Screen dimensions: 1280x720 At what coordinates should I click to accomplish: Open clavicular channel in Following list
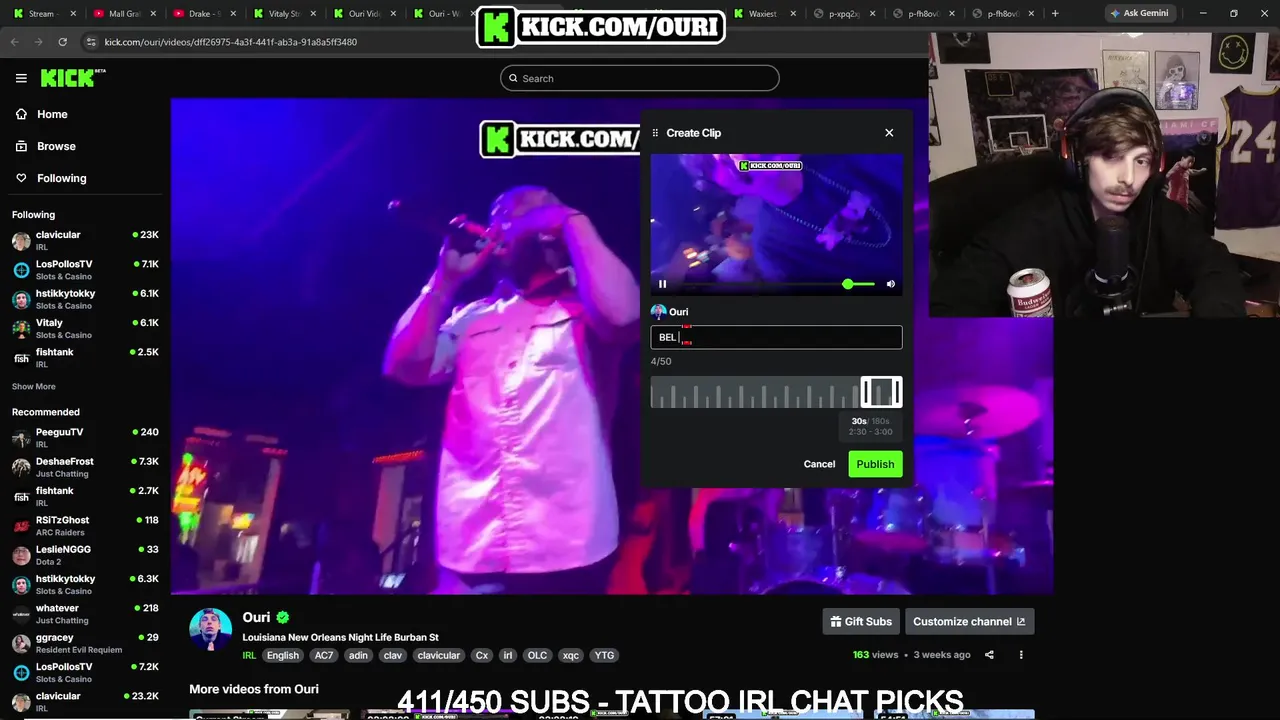click(x=86, y=240)
